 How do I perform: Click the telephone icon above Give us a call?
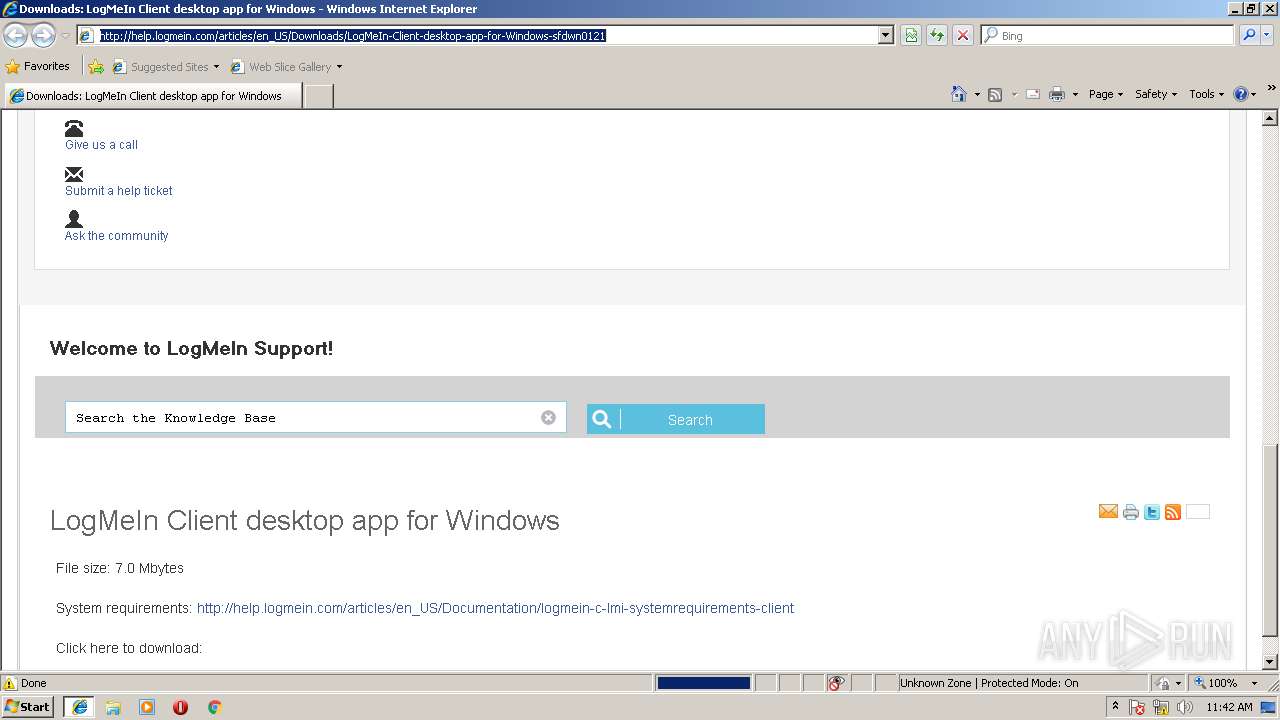tap(74, 128)
